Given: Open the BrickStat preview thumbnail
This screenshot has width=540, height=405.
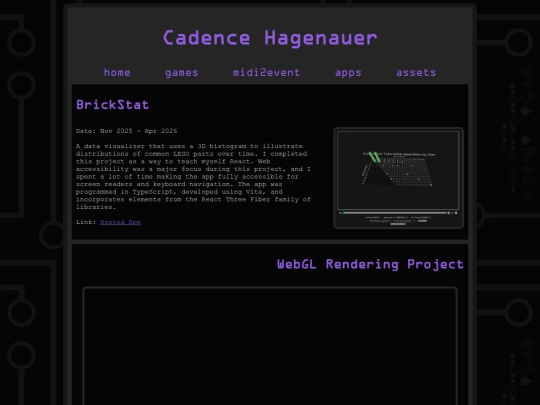Looking at the screenshot, I should [398, 178].
